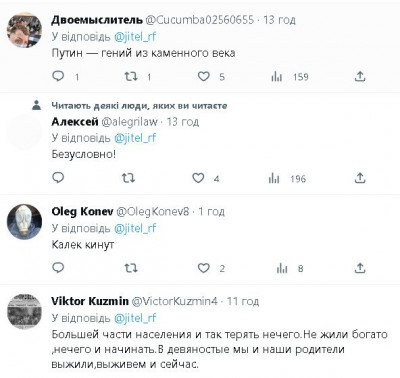The width and height of the screenshot is (400, 378).
Task: Share Двоемыслитель's tweet with upload icon
Action: tap(360, 77)
